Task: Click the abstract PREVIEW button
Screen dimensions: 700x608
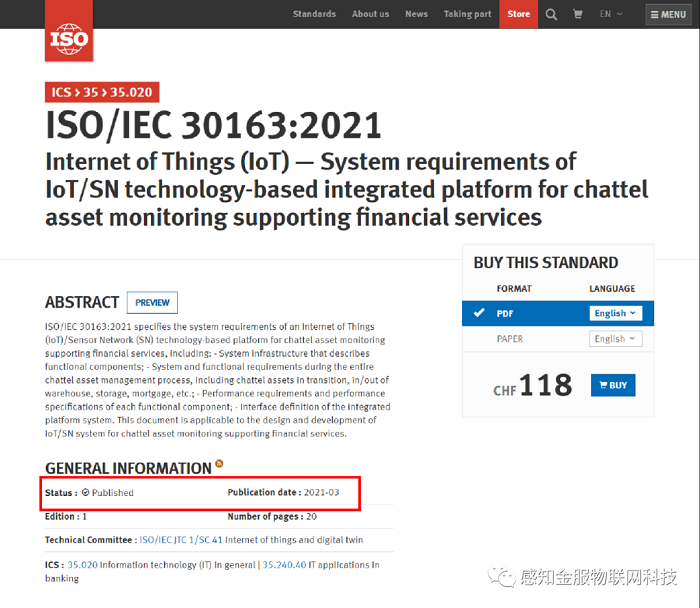Action: pyautogui.click(x=152, y=302)
